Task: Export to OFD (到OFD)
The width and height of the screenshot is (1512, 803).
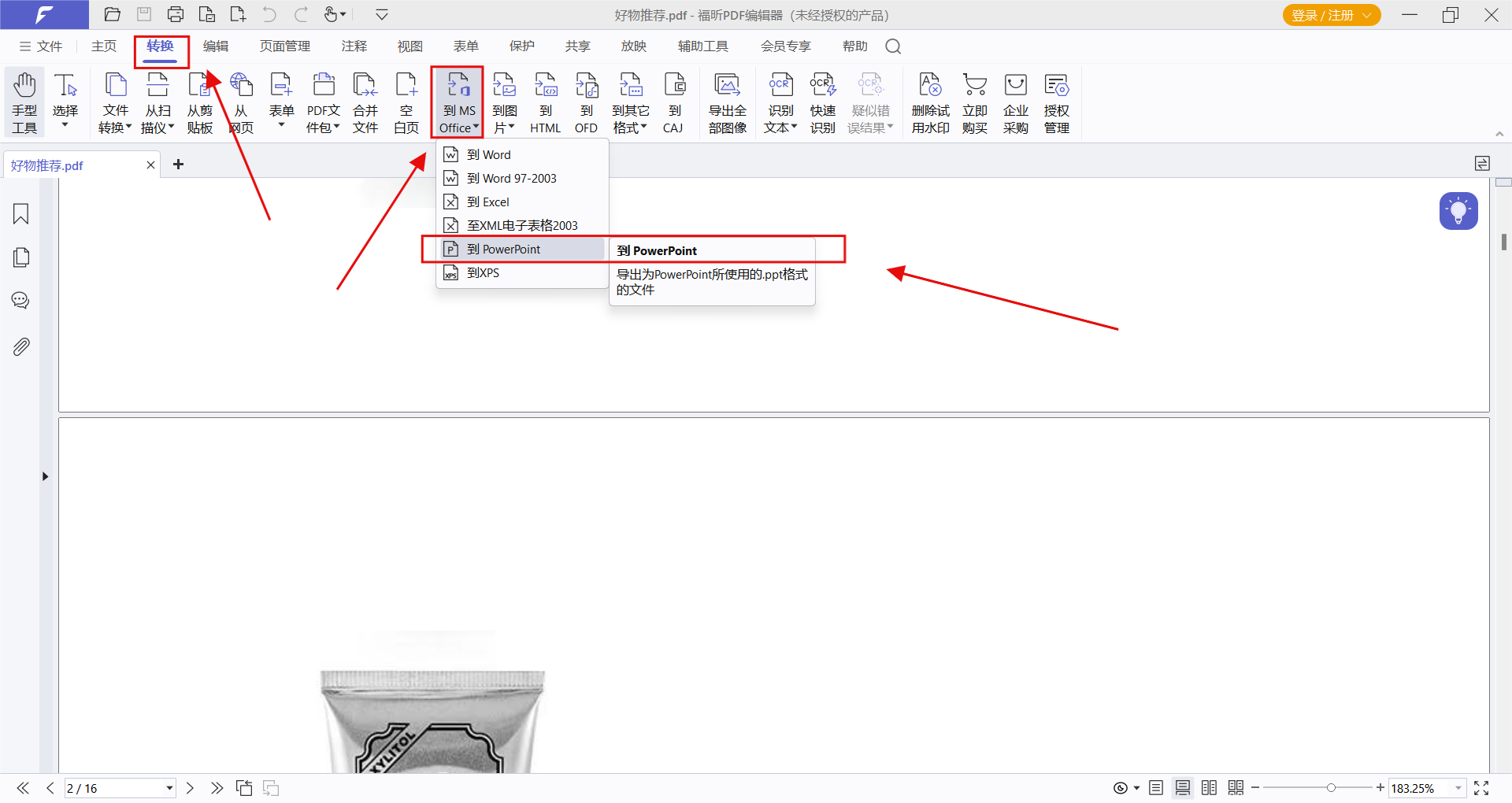Action: point(586,103)
